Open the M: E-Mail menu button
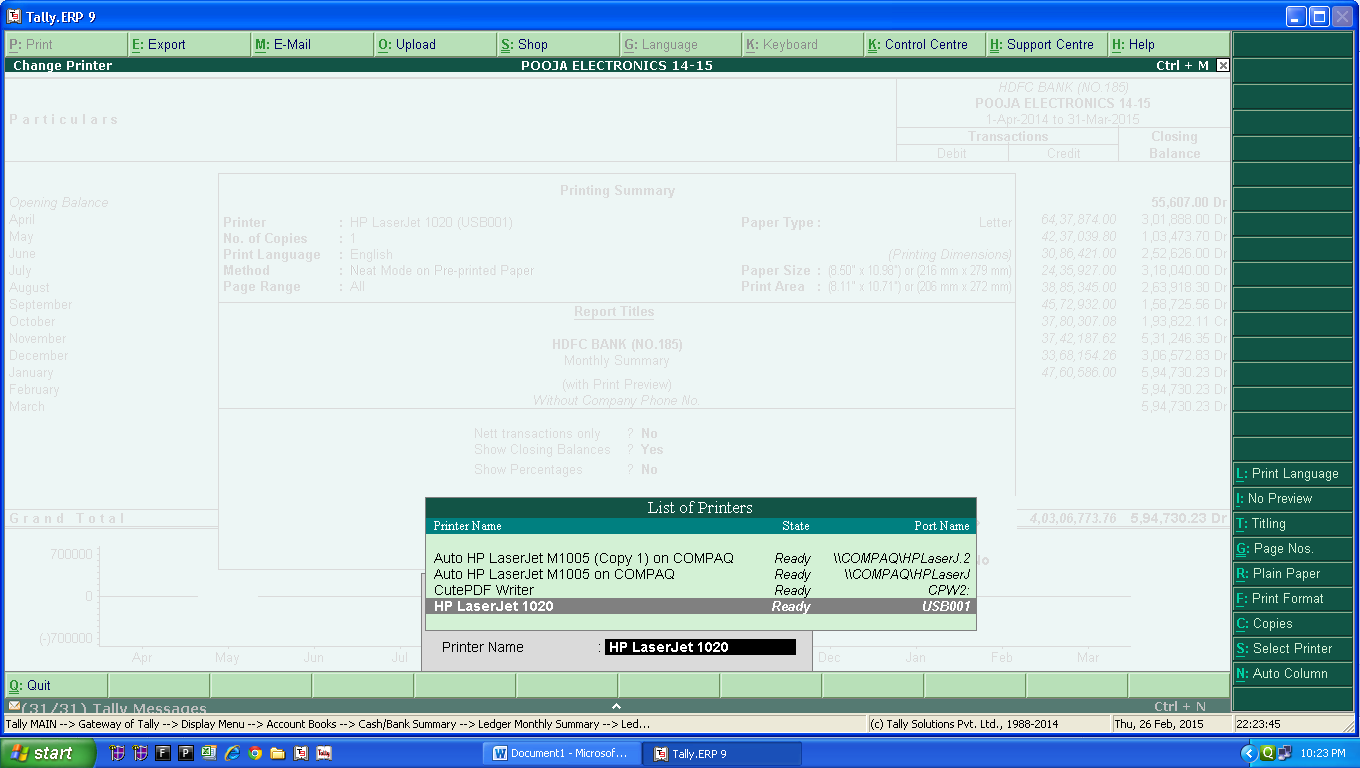 click(312, 44)
